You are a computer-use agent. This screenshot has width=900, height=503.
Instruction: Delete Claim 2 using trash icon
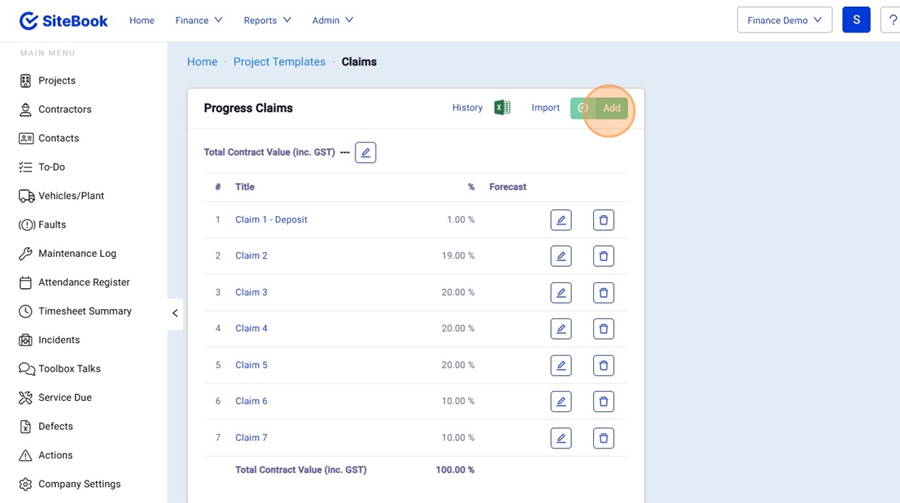603,256
